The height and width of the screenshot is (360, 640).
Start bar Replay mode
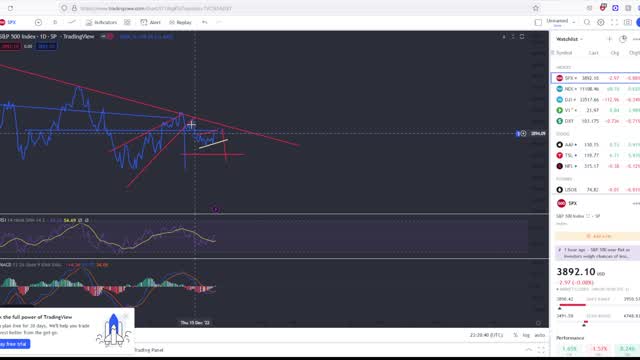(180, 22)
